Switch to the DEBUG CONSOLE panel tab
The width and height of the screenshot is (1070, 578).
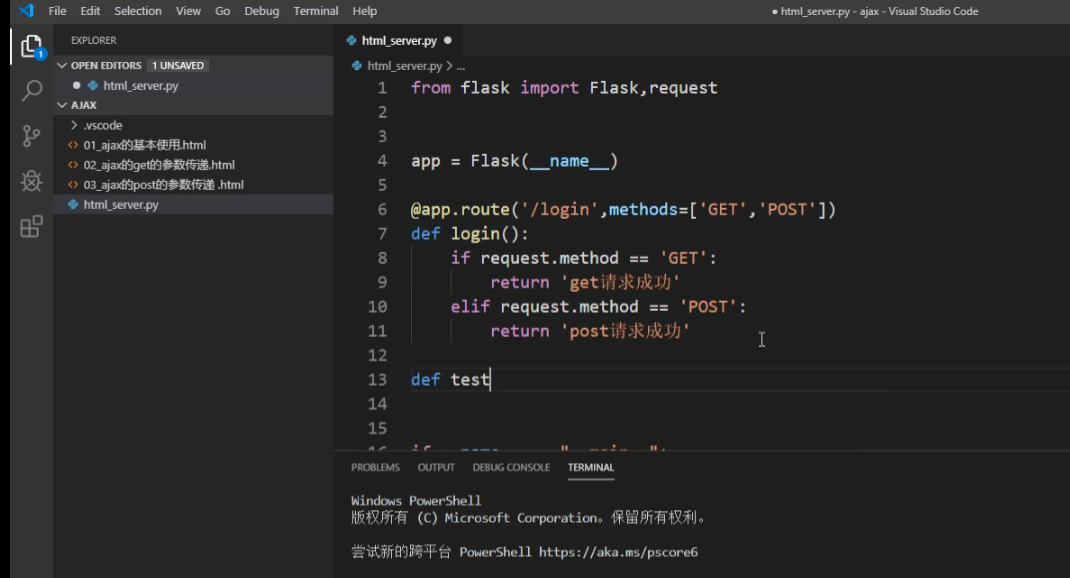click(x=511, y=467)
